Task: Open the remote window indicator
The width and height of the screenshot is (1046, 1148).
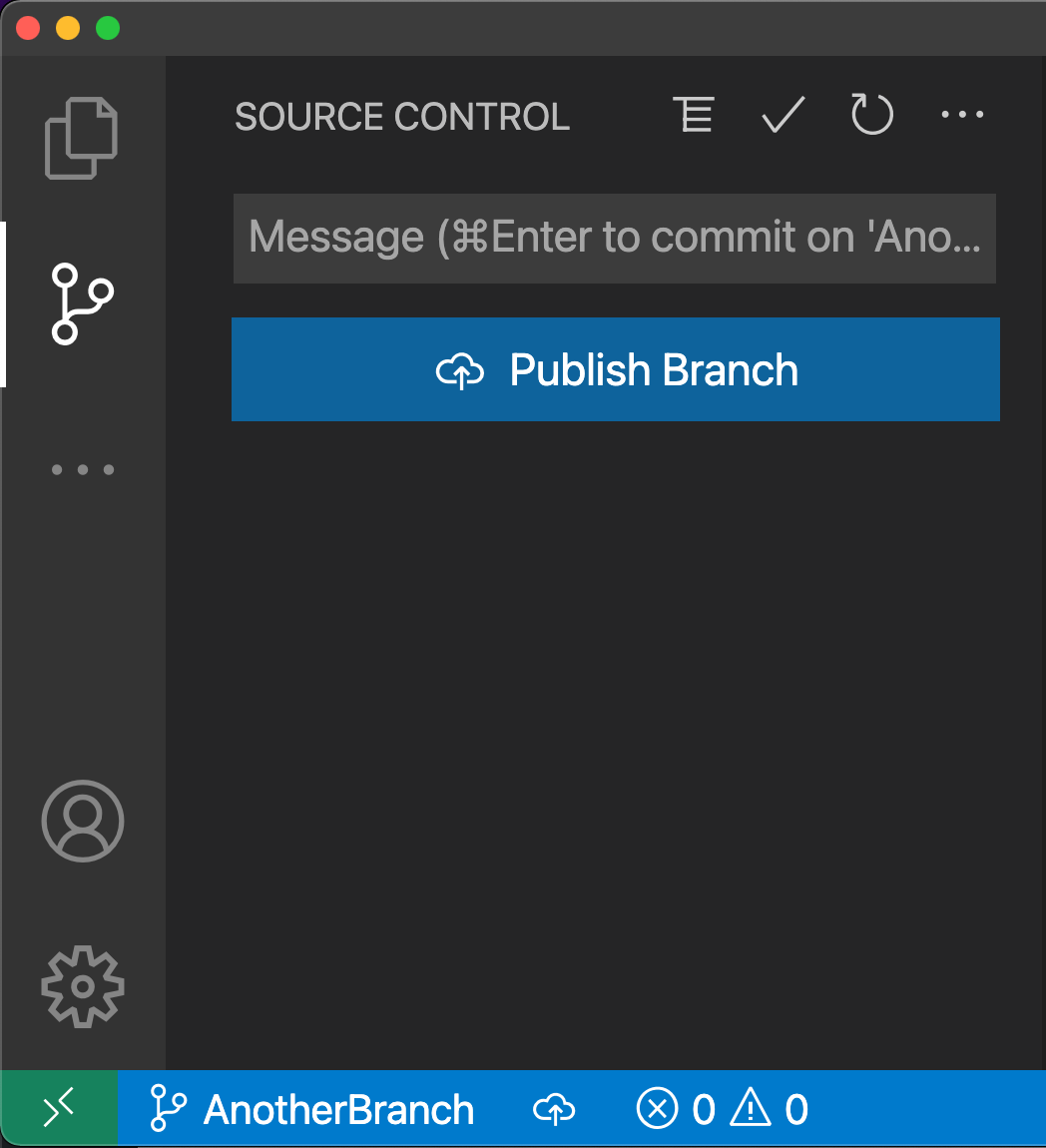Action: 58,1108
